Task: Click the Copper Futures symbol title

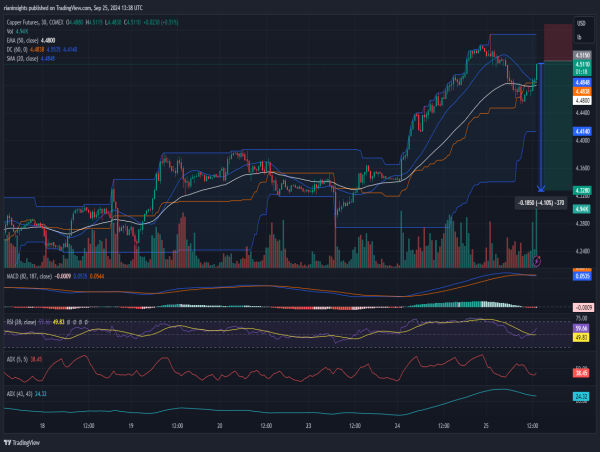Action: pyautogui.click(x=35, y=23)
